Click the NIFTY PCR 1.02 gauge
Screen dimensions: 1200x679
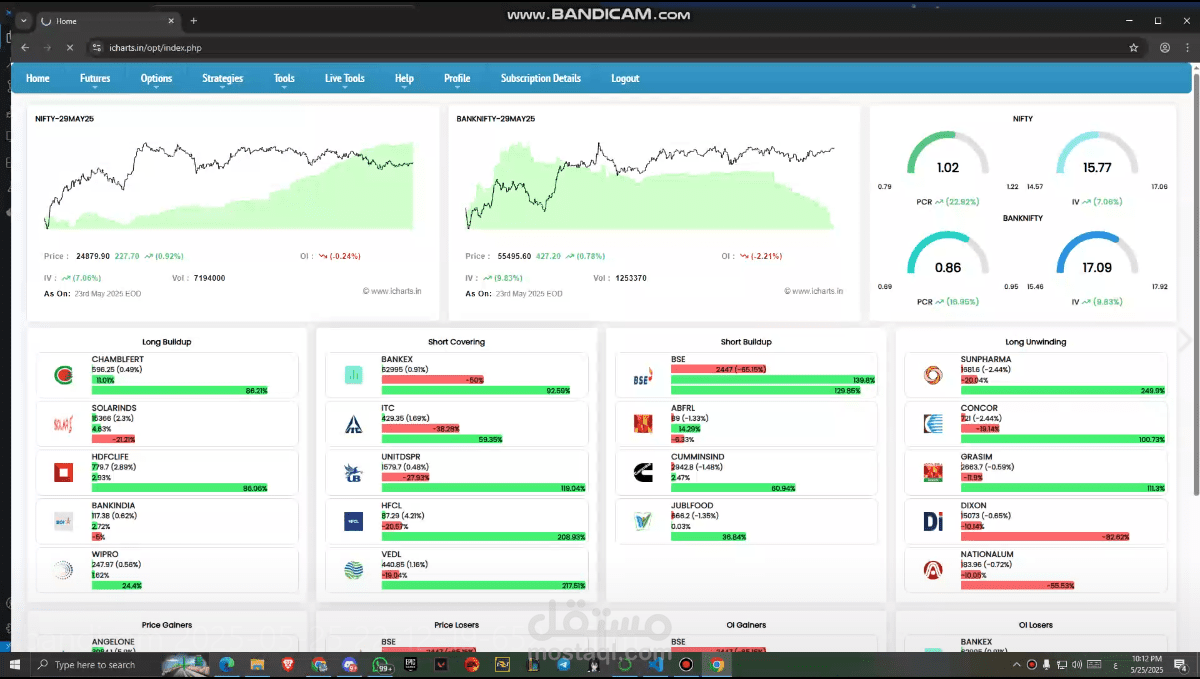pos(948,155)
